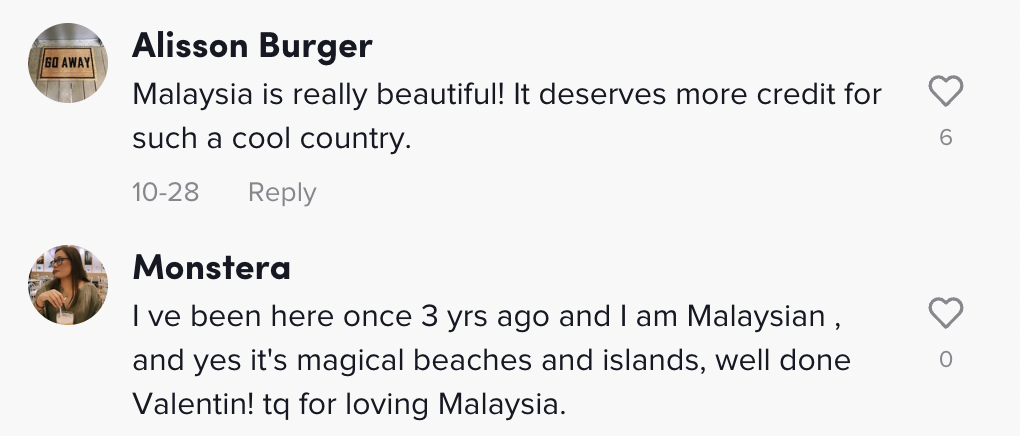Click the like count 6
The width and height of the screenshot is (1020, 436).
tap(945, 138)
